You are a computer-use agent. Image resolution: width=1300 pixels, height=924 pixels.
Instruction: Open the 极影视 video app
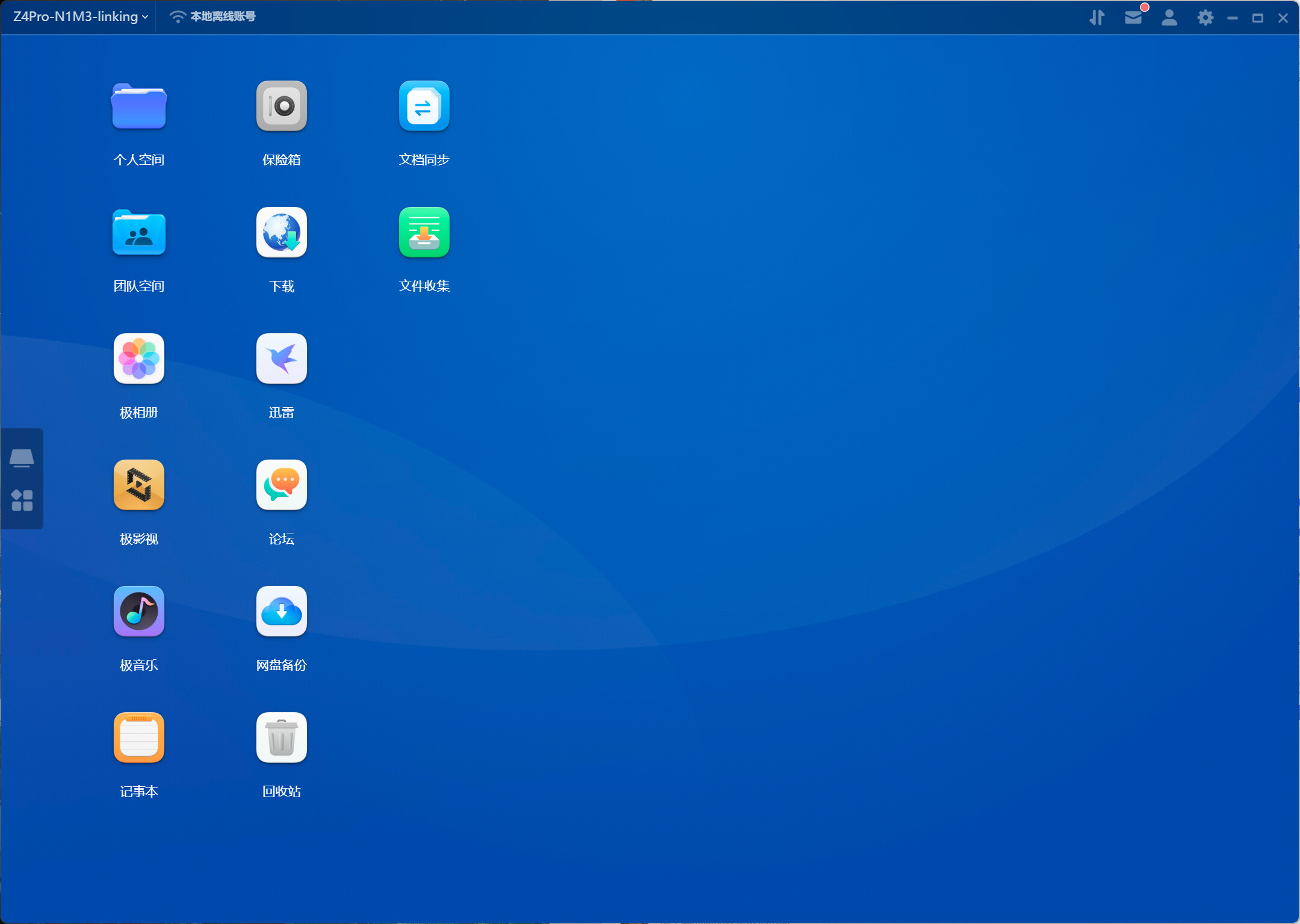tap(139, 485)
